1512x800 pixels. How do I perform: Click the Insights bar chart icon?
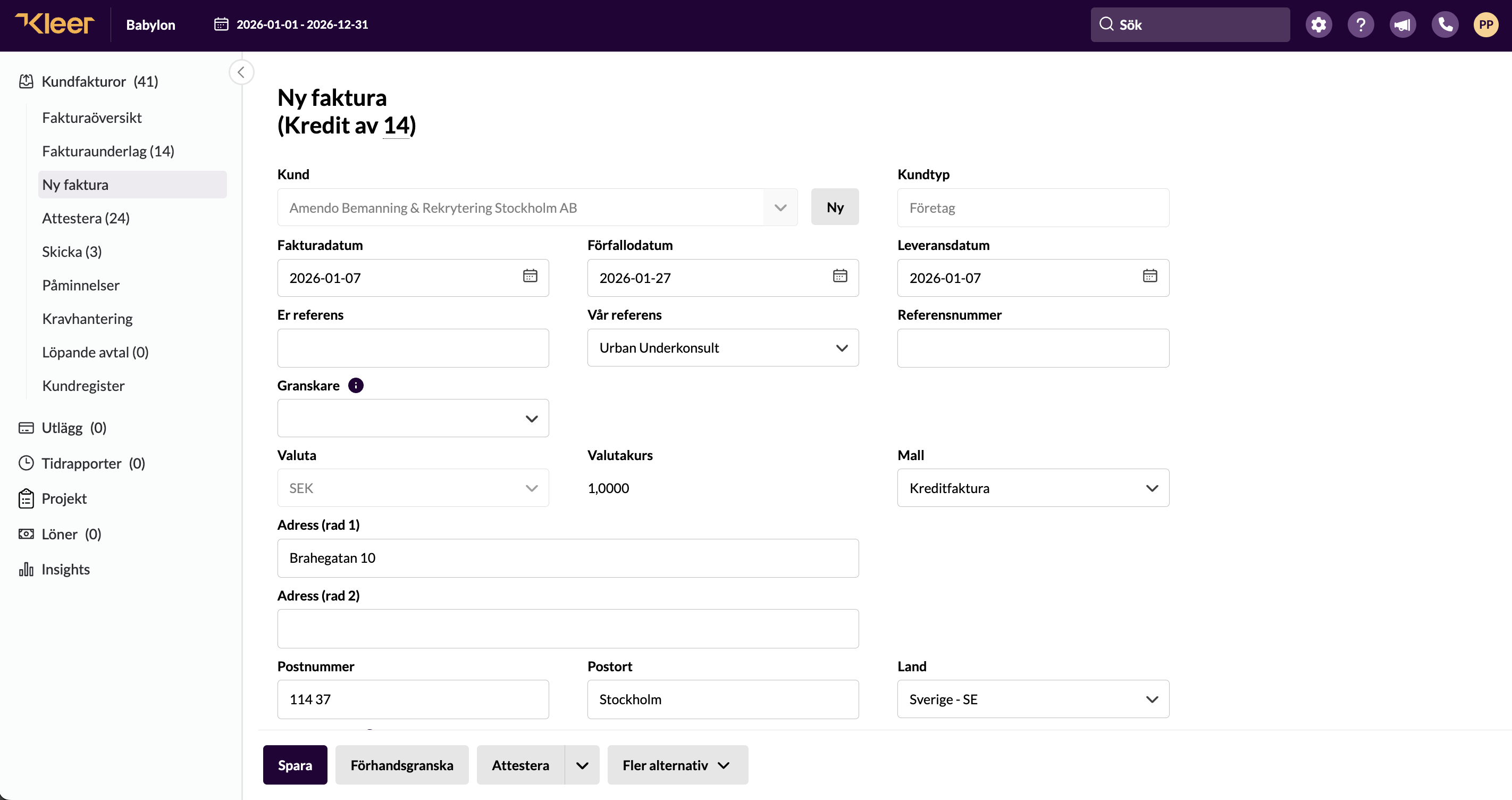pos(26,569)
